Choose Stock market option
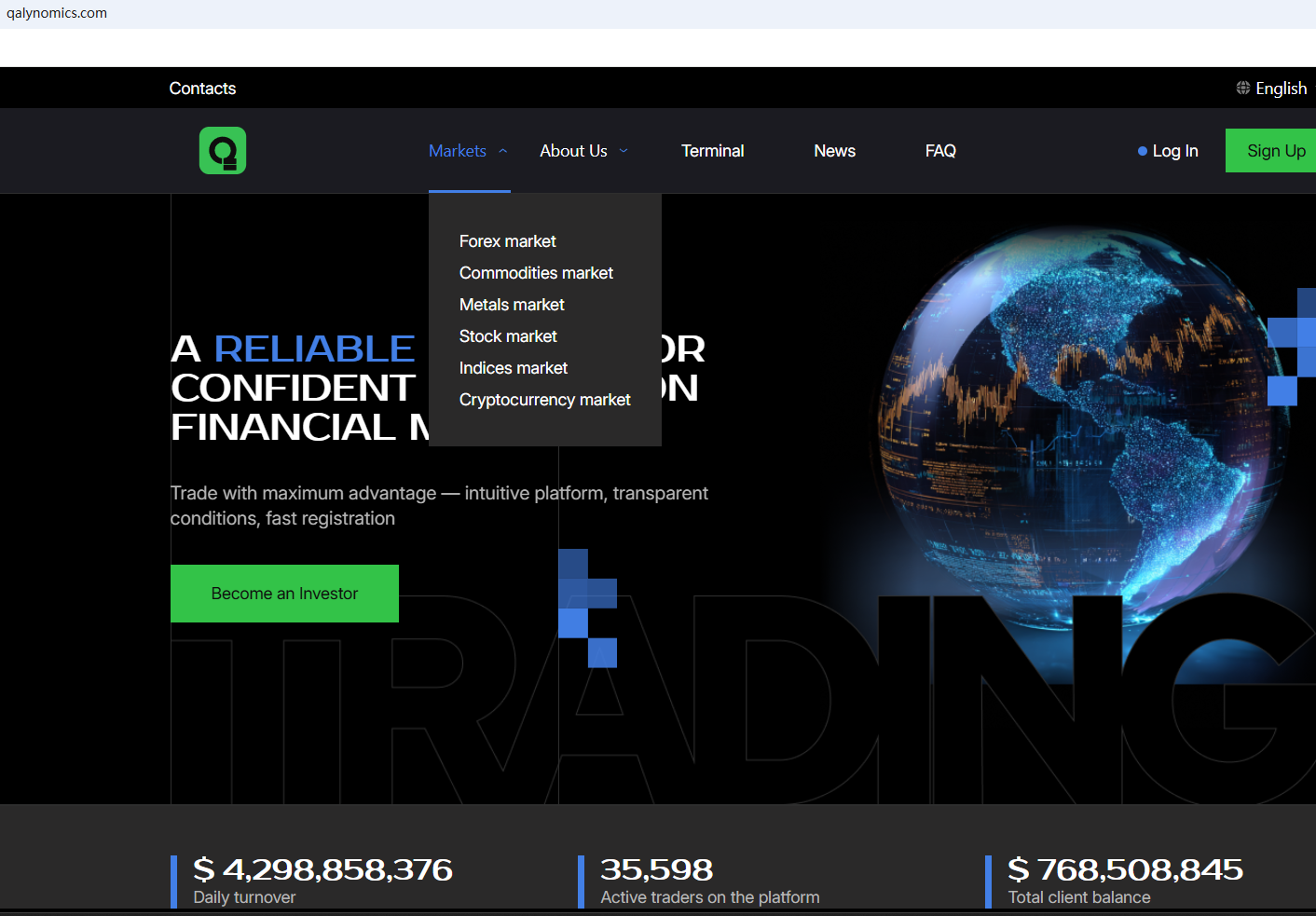1316x916 pixels. tap(508, 336)
